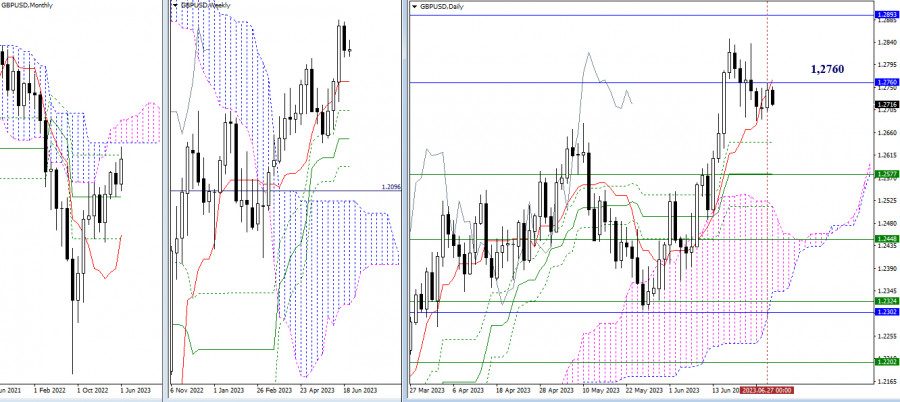The height and width of the screenshot is (402, 900).
Task: Click the 1.2840 value on the price axis
Action: pos(887,42)
